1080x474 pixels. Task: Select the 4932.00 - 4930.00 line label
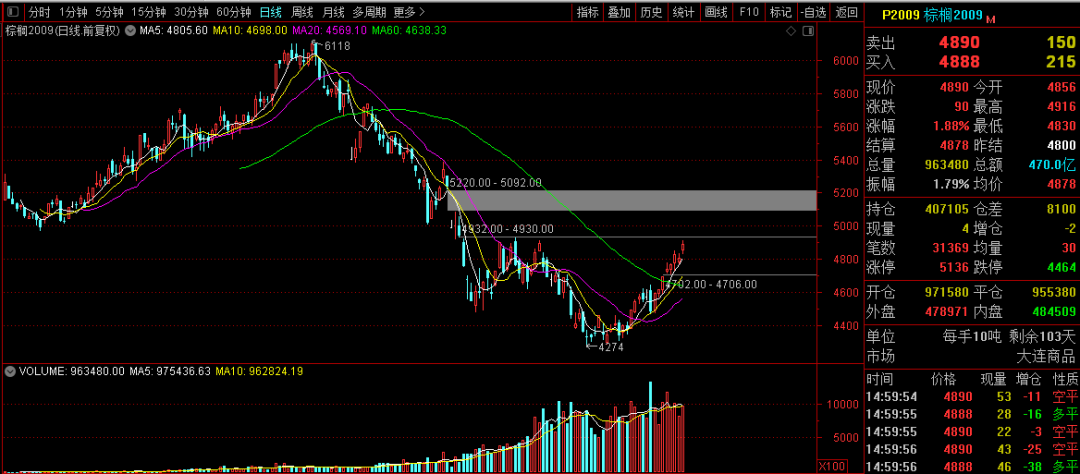(x=508, y=229)
